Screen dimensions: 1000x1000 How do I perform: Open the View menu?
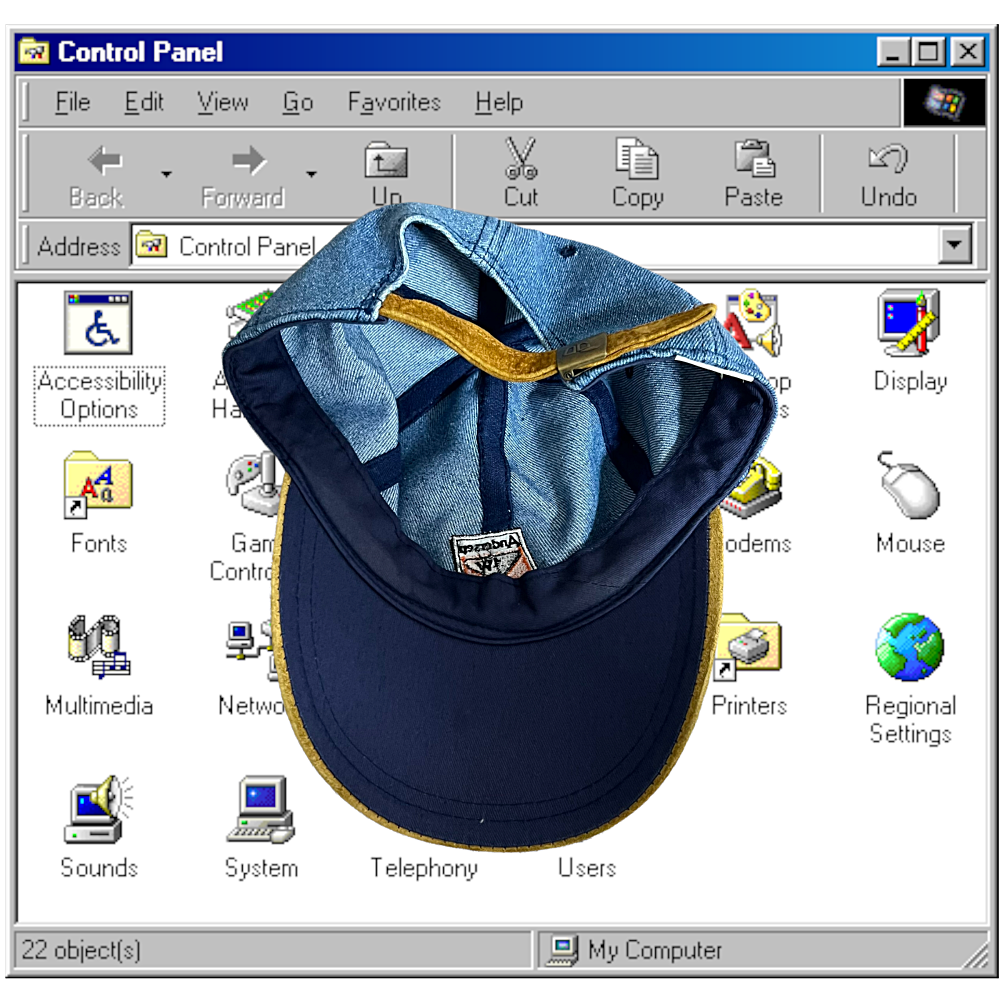(x=222, y=102)
